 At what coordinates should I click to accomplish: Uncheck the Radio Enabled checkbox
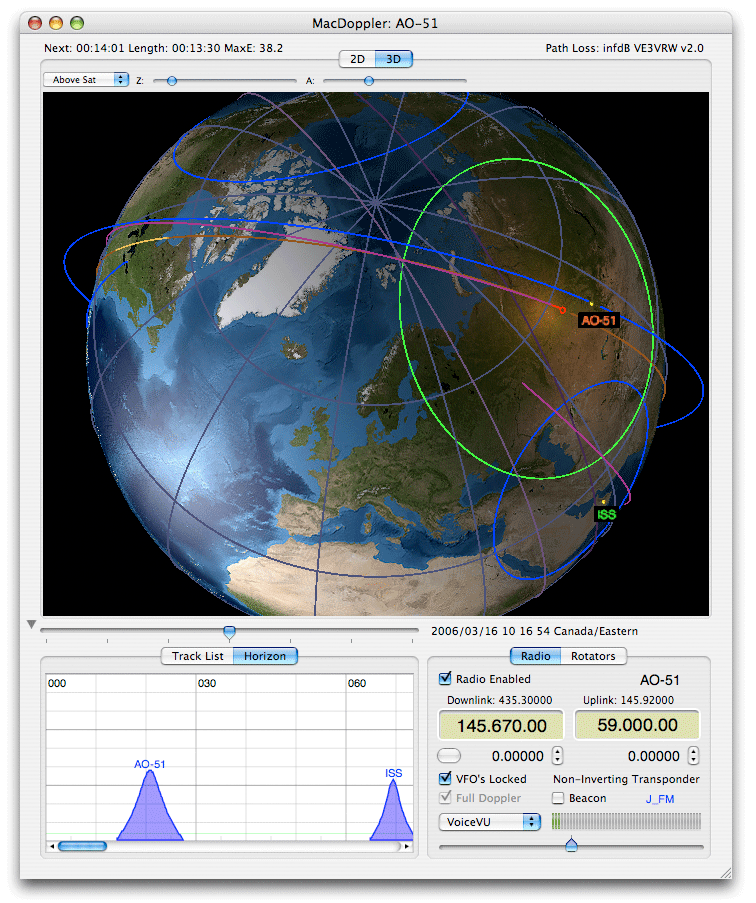pos(446,679)
